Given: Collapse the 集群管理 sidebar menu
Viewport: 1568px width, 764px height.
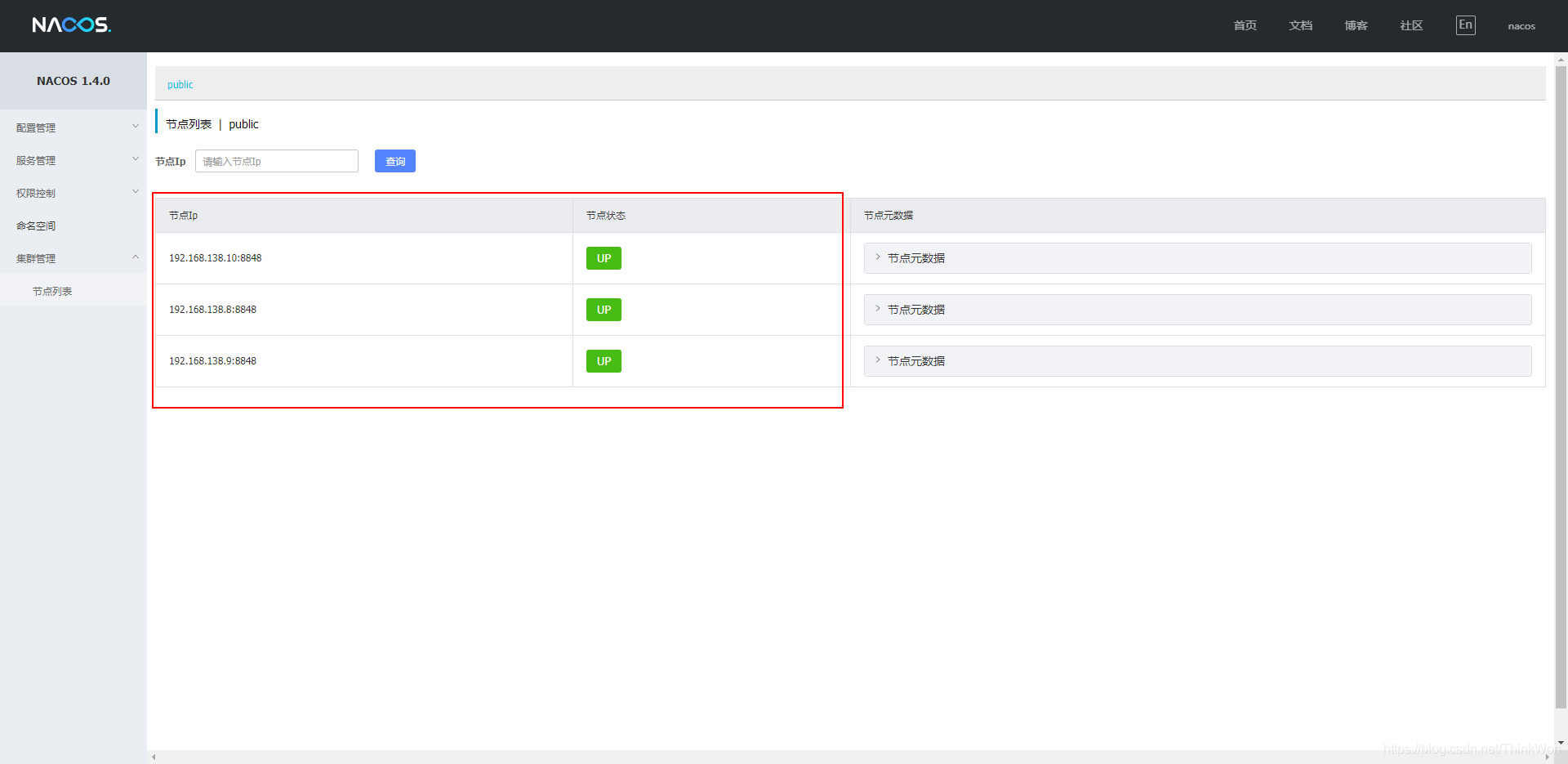Looking at the screenshot, I should click(x=73, y=258).
